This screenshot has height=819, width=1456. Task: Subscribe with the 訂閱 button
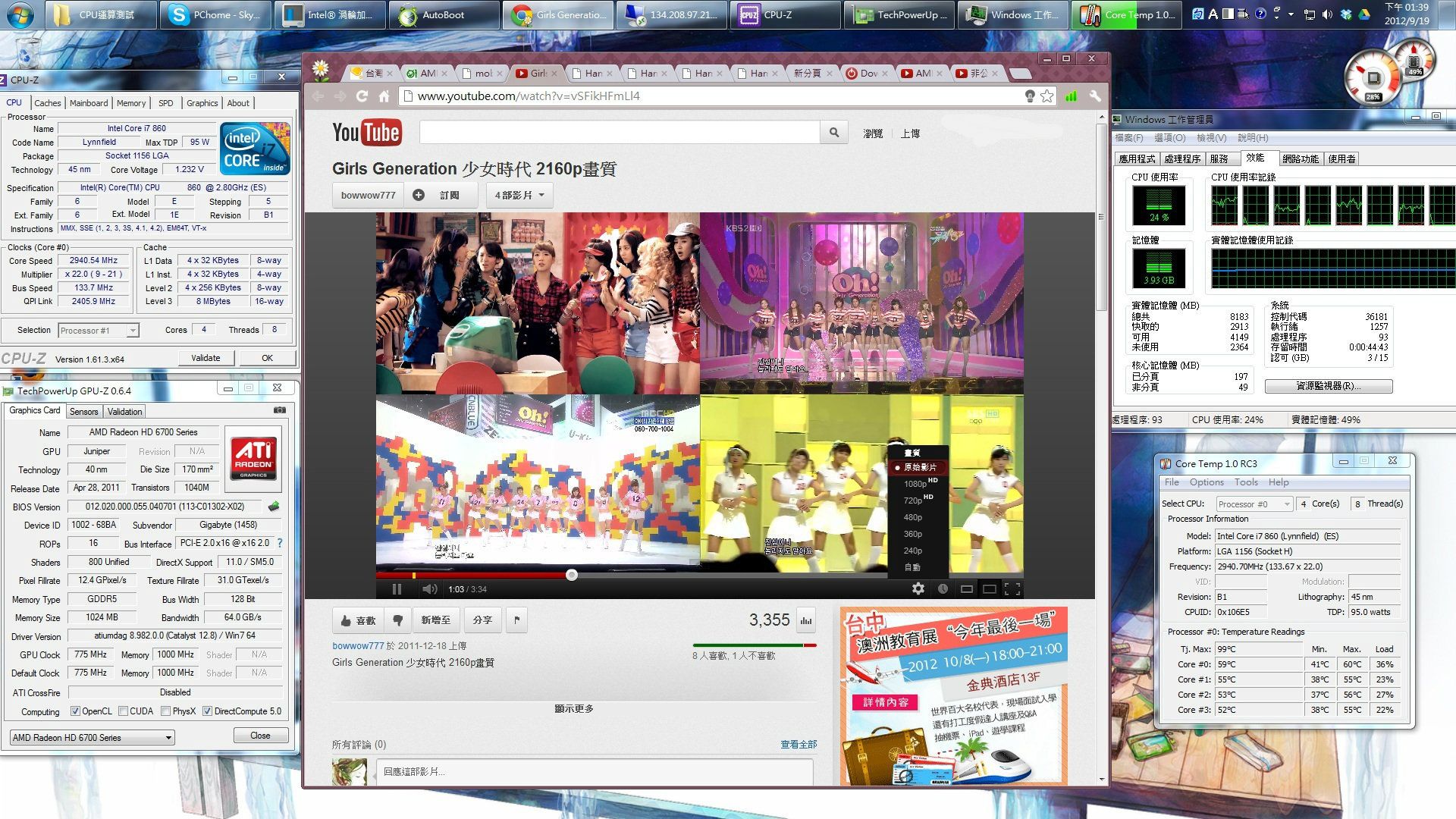pos(440,195)
